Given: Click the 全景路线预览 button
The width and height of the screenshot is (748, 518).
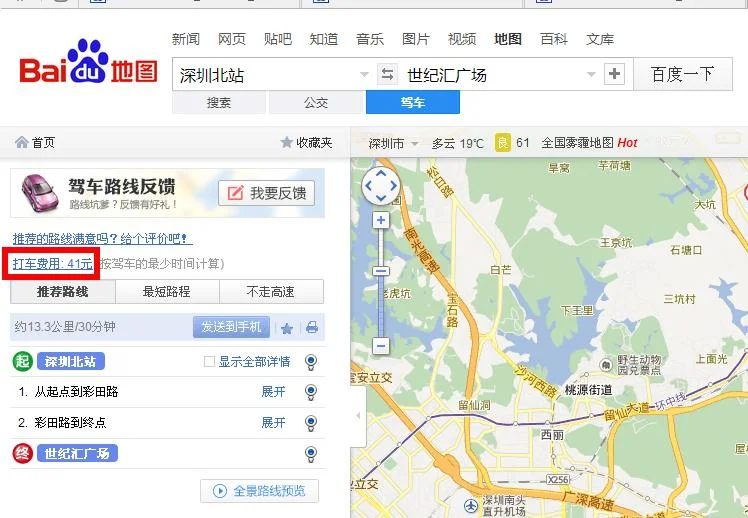Looking at the screenshot, I should click(260, 491).
